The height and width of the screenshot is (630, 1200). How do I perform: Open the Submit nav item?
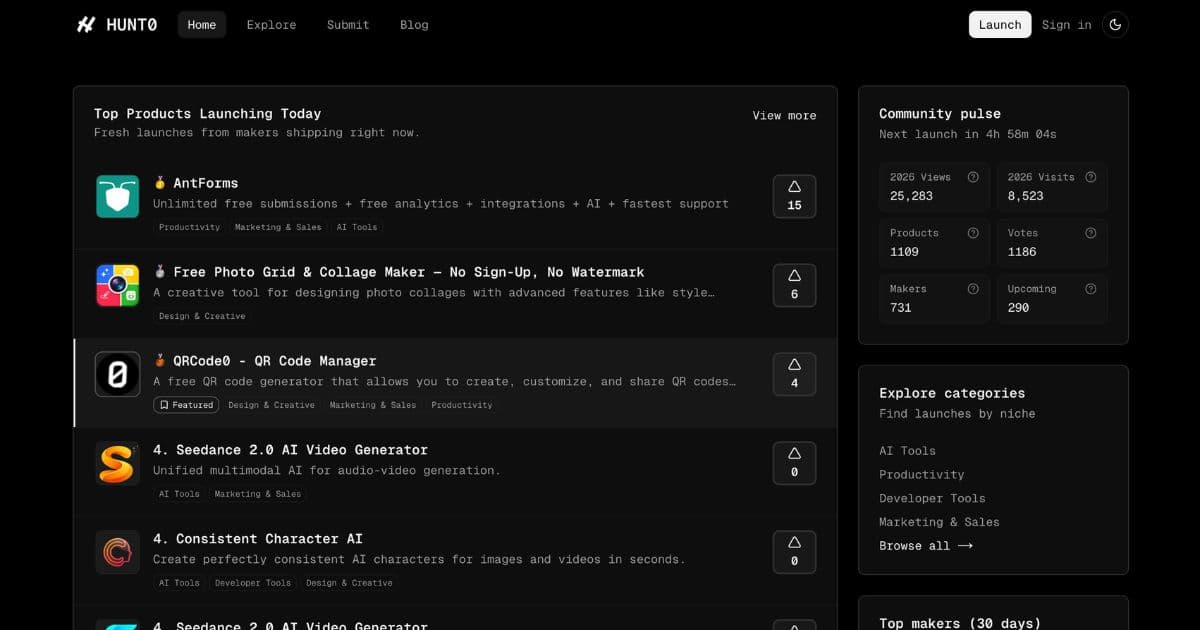pos(348,25)
